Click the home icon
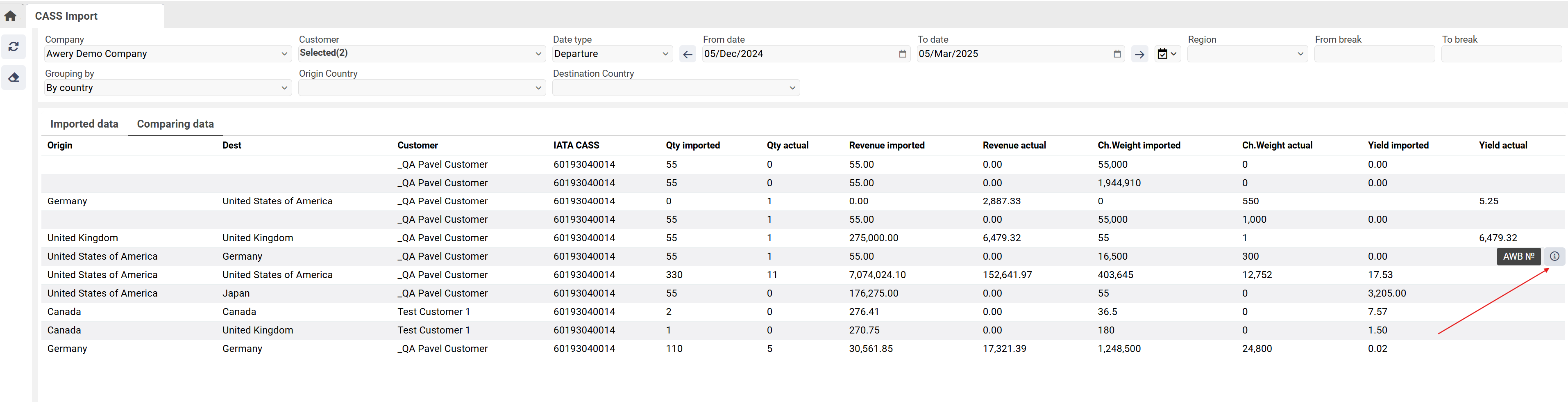1568x402 pixels. [x=10, y=16]
